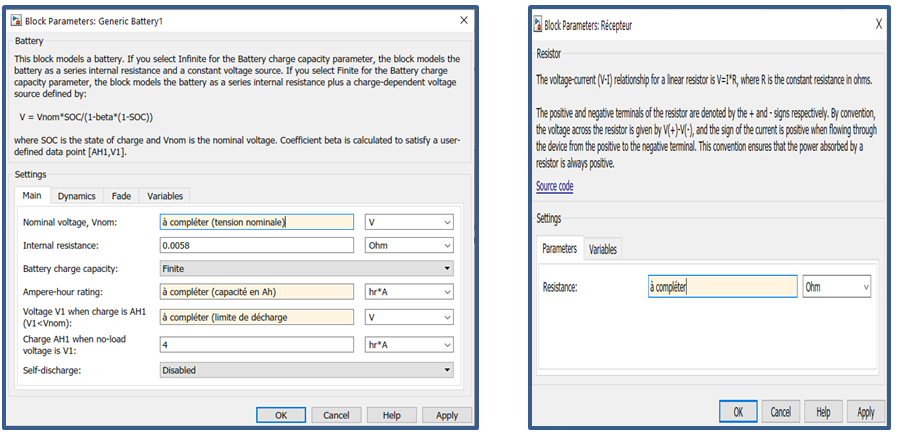This screenshot has width=899, height=435.
Task: Click the Nominal voltage Vnom input field
Action: coord(257,222)
